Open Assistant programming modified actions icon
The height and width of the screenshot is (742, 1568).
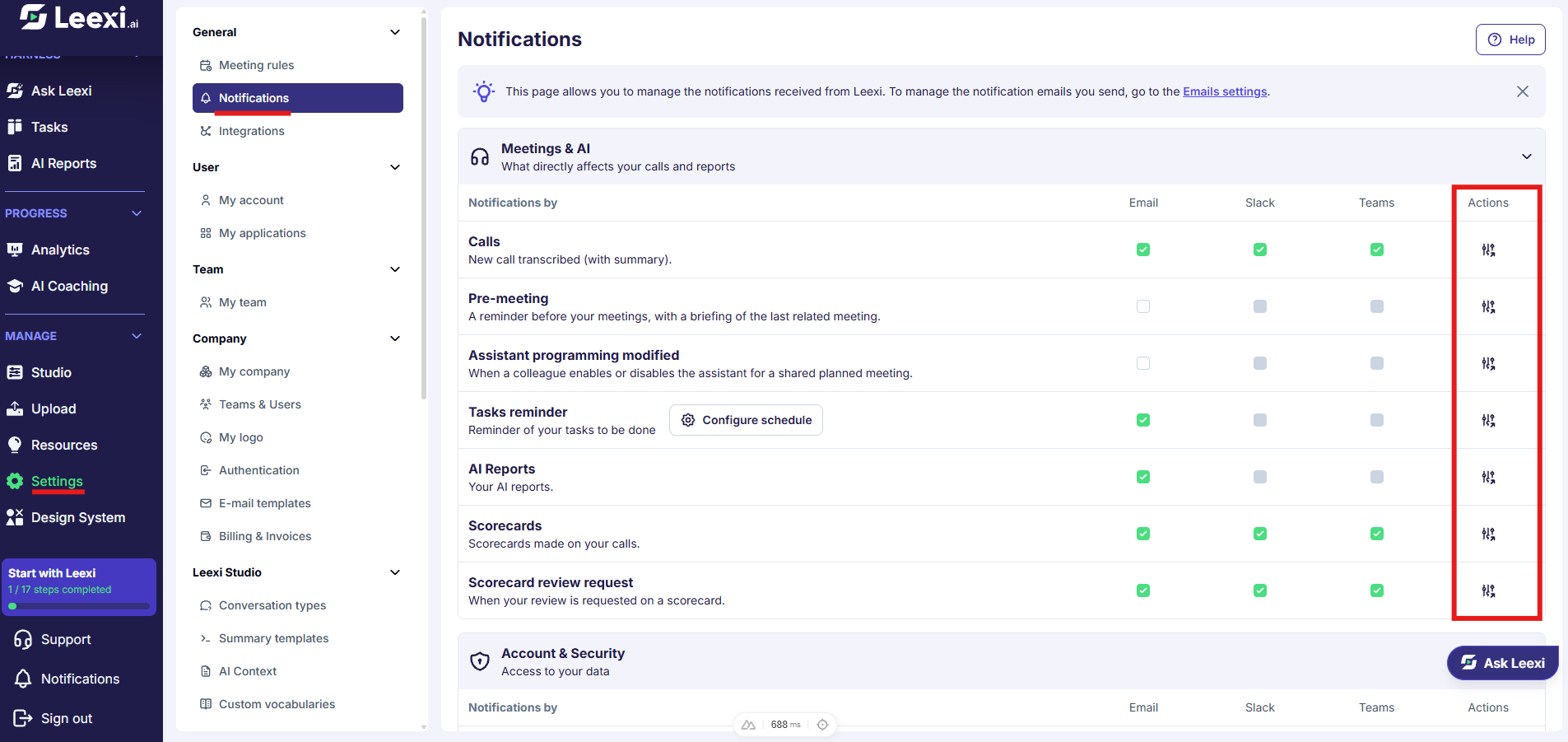point(1488,363)
